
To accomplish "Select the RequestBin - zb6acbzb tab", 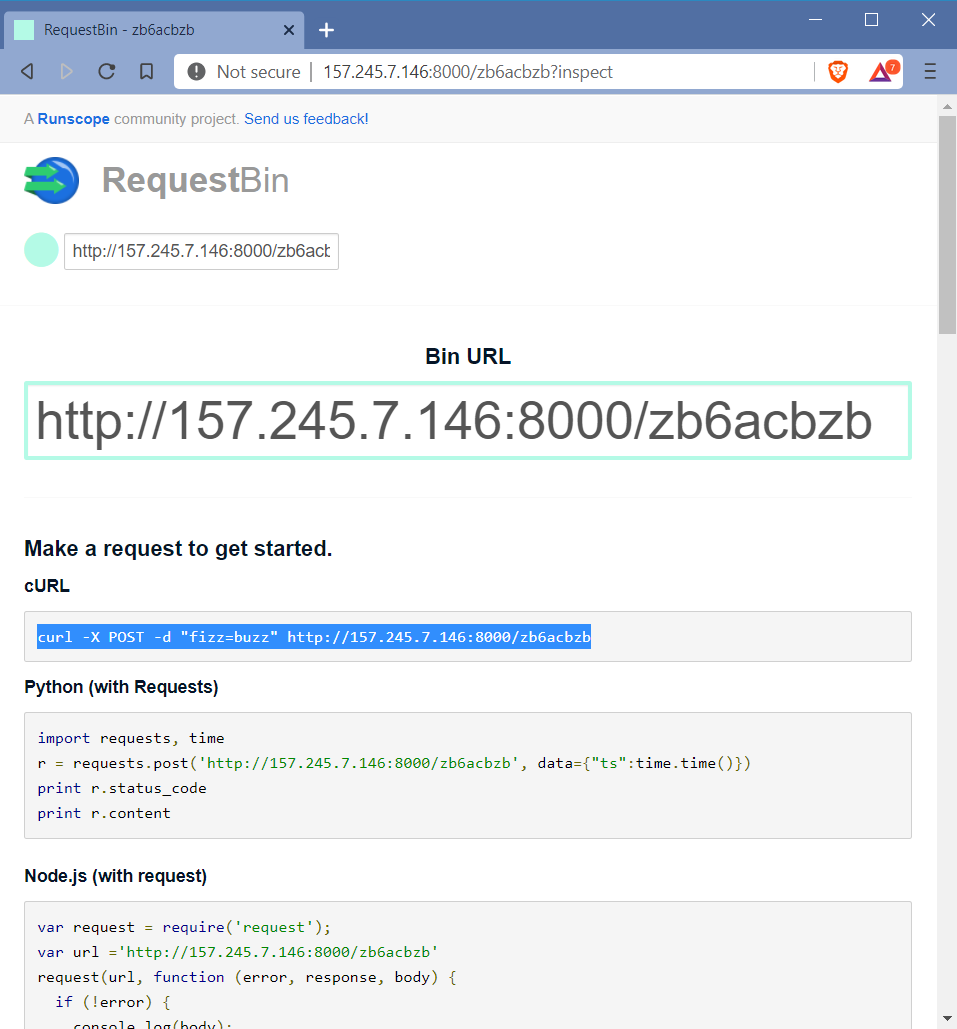I will click(150, 30).
